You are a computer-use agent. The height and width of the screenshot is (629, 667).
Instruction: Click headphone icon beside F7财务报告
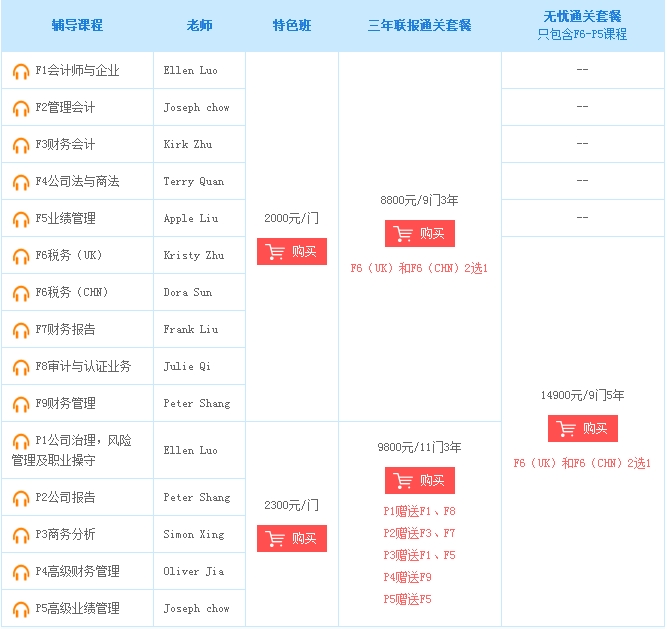pos(21,331)
